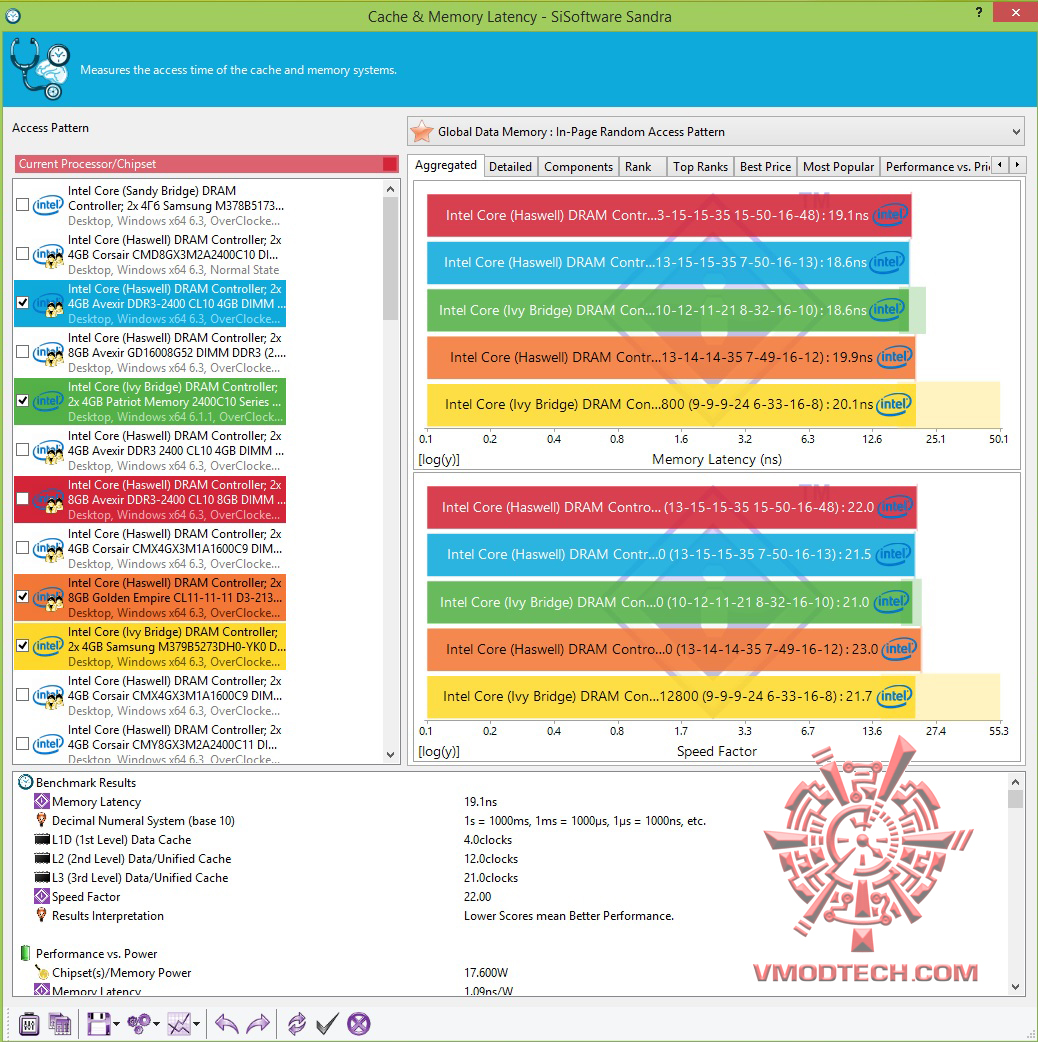Click the orange Haswell 23.0 speed factor bar
The width and height of the screenshot is (1038, 1042).
click(674, 649)
